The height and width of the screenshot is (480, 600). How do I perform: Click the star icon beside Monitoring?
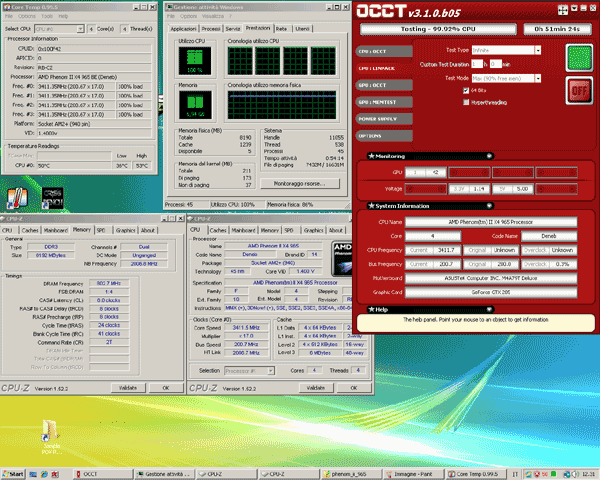click(x=371, y=156)
